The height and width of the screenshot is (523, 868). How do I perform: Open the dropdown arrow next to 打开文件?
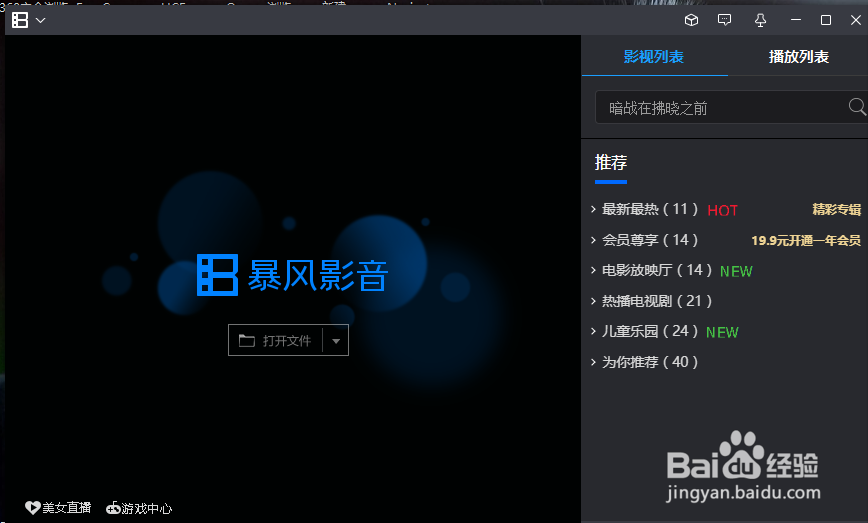coord(336,341)
